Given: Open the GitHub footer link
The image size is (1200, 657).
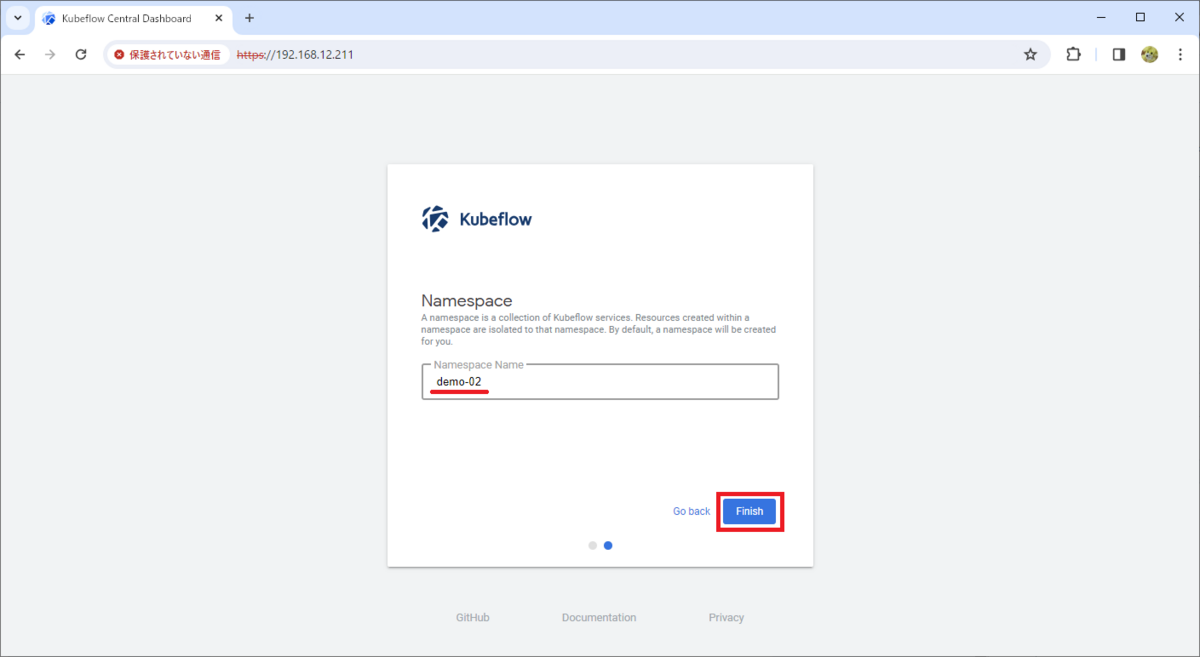Looking at the screenshot, I should 473,618.
